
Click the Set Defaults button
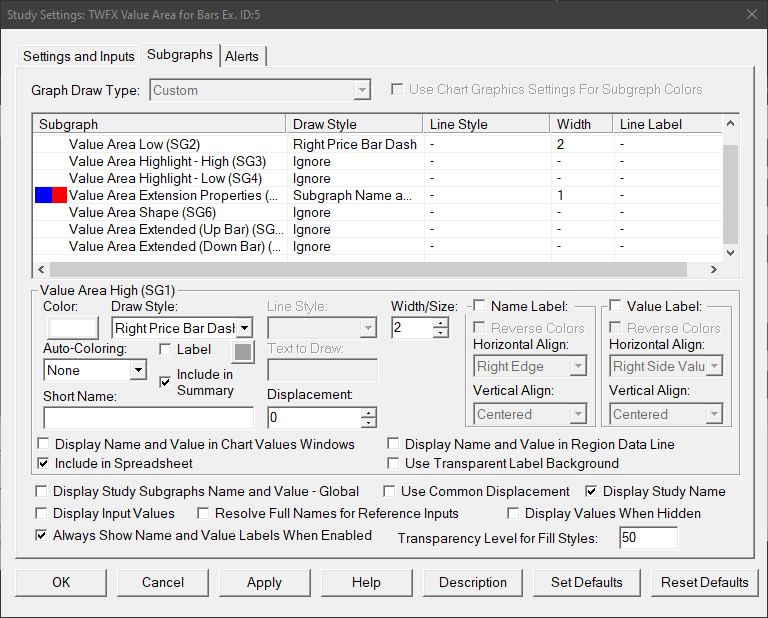[x=587, y=582]
